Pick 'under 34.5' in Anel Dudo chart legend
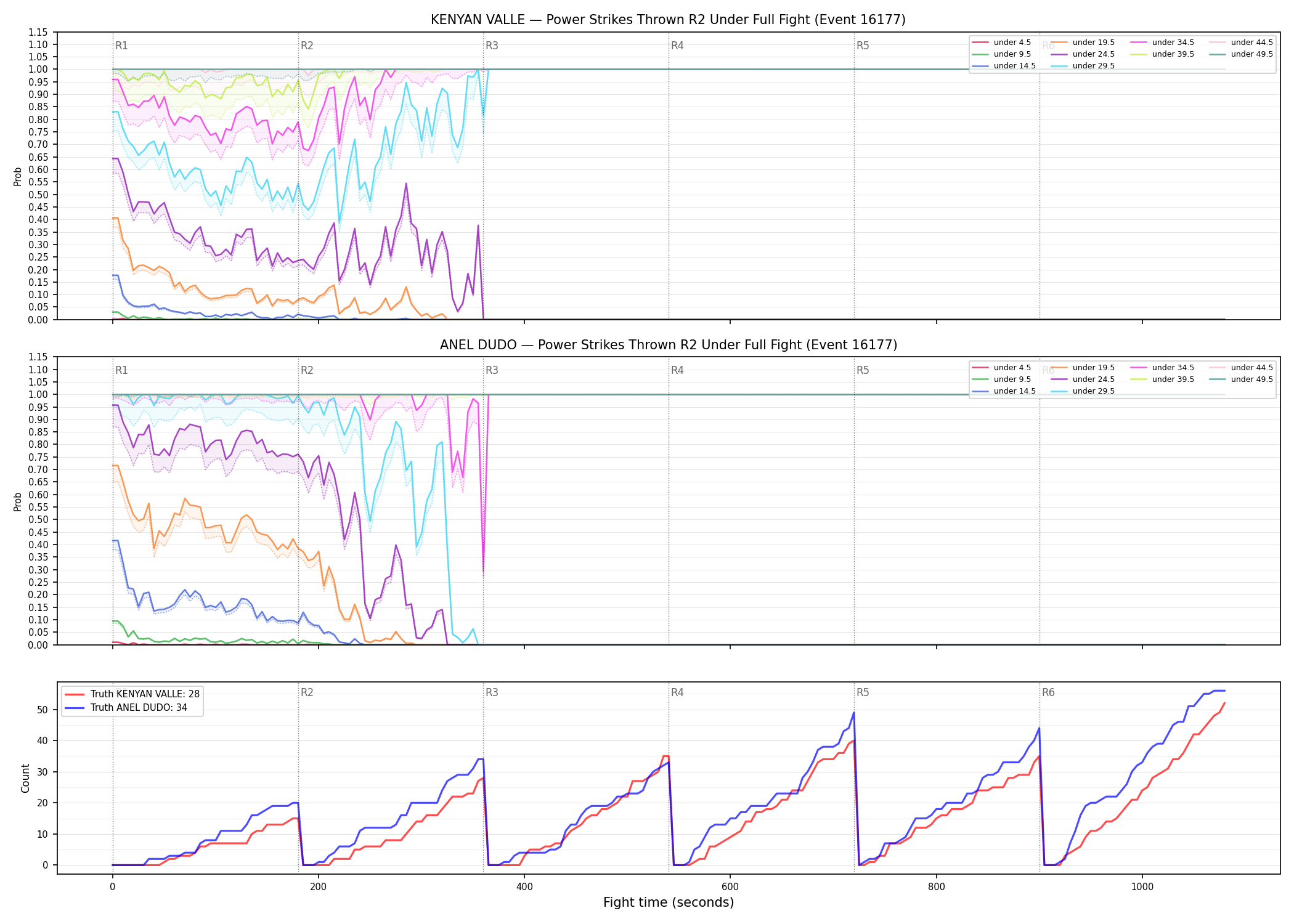Screen dimensions: 1294x924 1162,368
